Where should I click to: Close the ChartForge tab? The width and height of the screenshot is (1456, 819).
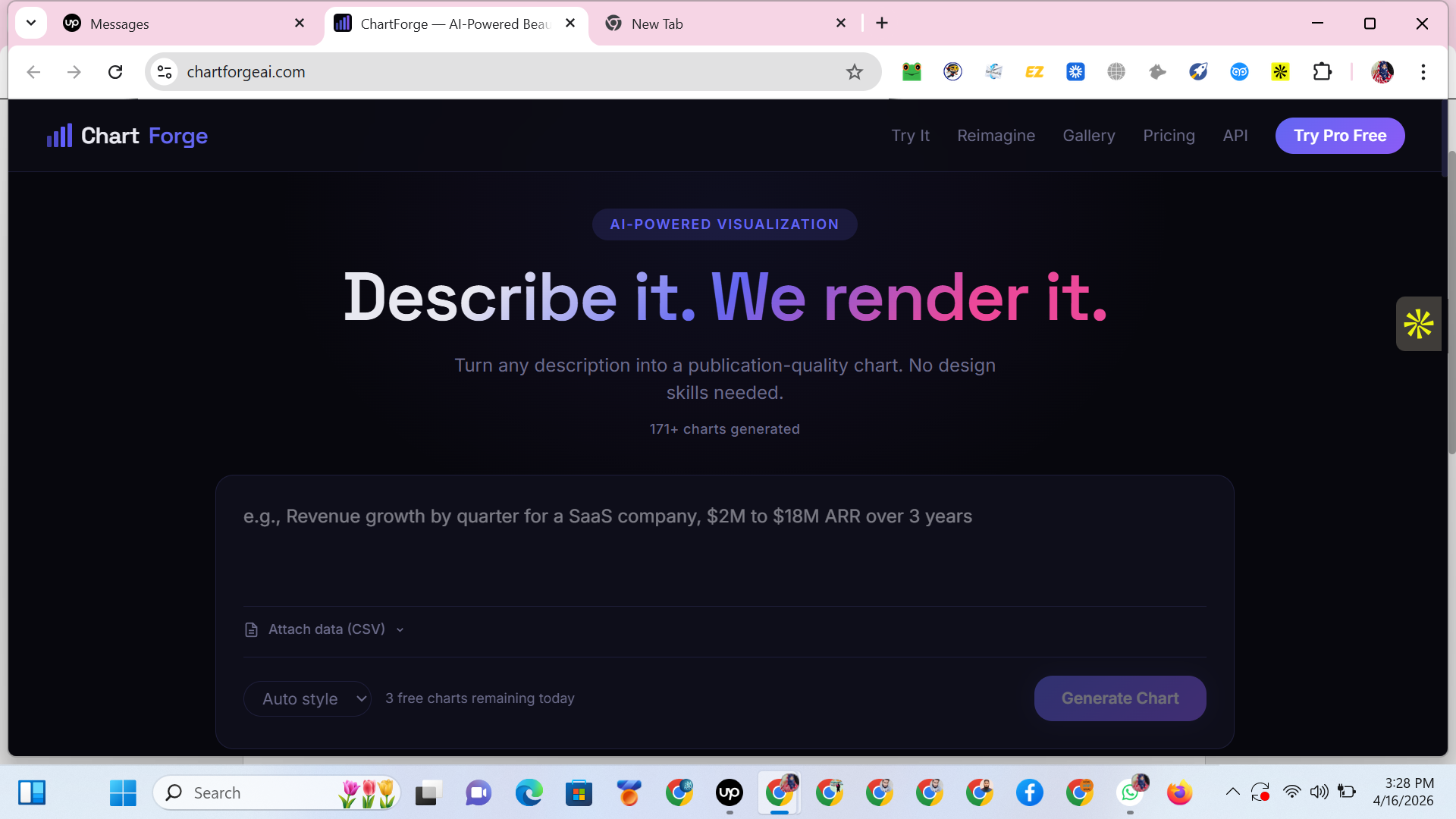[x=570, y=23]
